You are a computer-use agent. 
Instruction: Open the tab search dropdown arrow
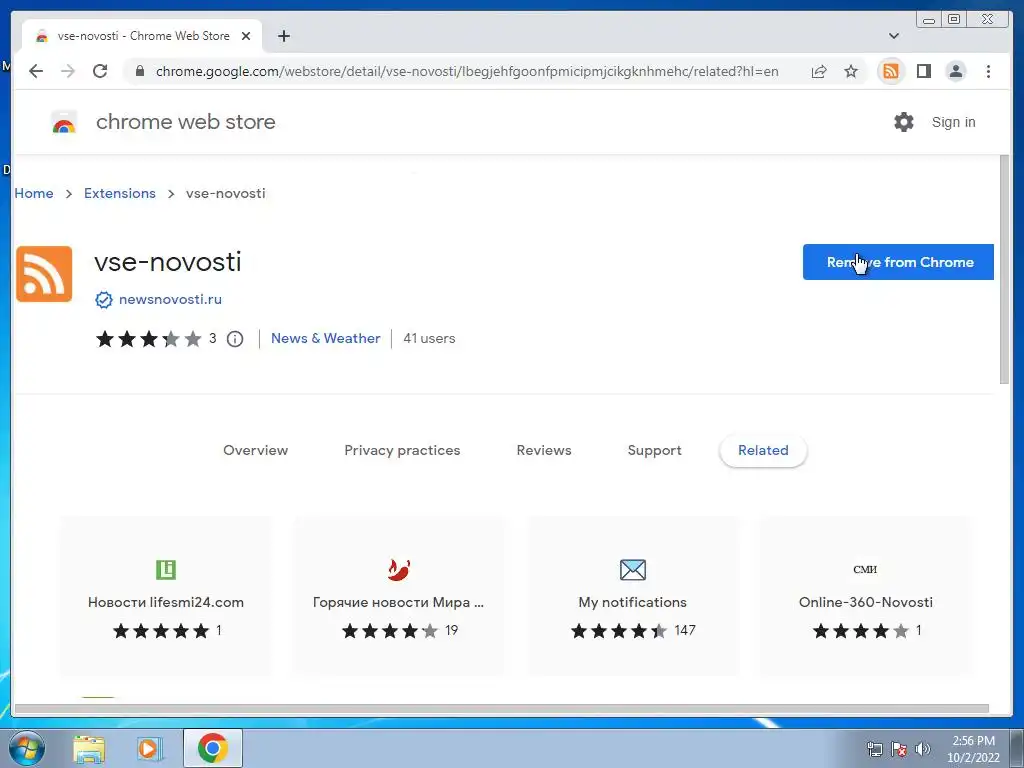click(894, 36)
